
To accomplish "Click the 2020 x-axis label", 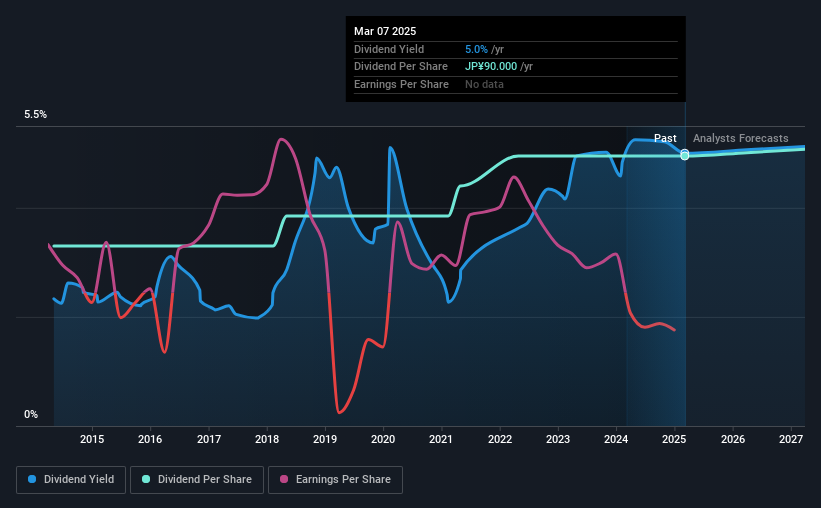I will (x=383, y=439).
